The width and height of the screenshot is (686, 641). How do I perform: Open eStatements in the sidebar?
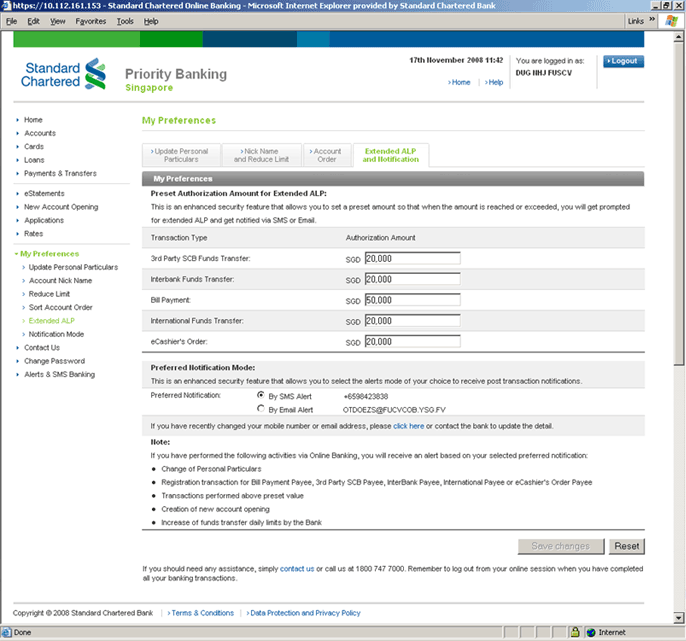tap(44, 193)
